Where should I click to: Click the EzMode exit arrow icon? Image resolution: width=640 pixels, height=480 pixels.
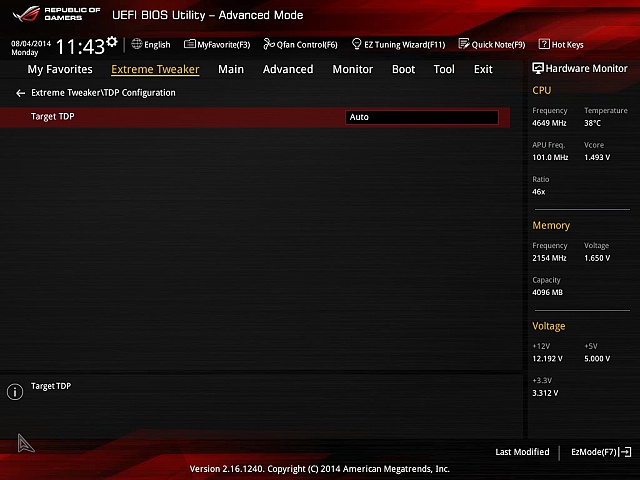tap(626, 452)
